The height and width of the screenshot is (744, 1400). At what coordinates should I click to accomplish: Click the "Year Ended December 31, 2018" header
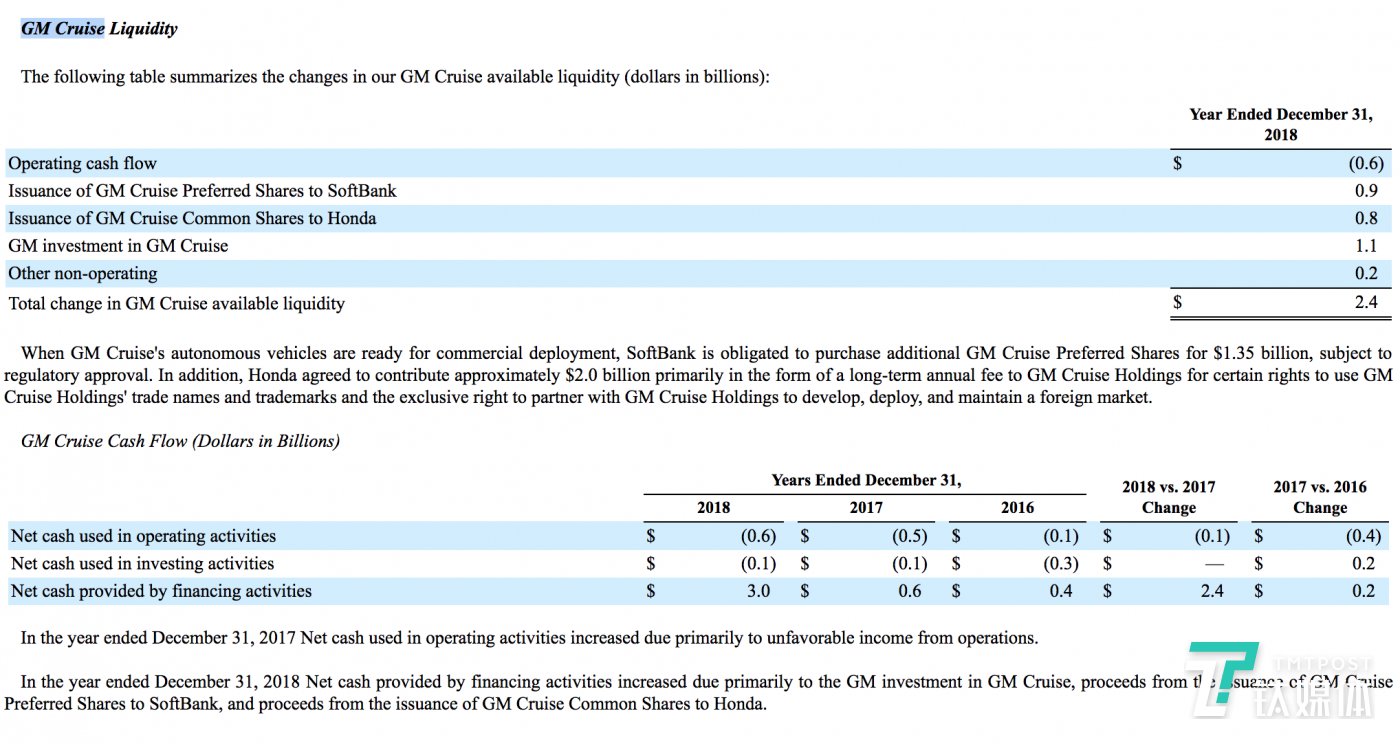(x=1280, y=124)
